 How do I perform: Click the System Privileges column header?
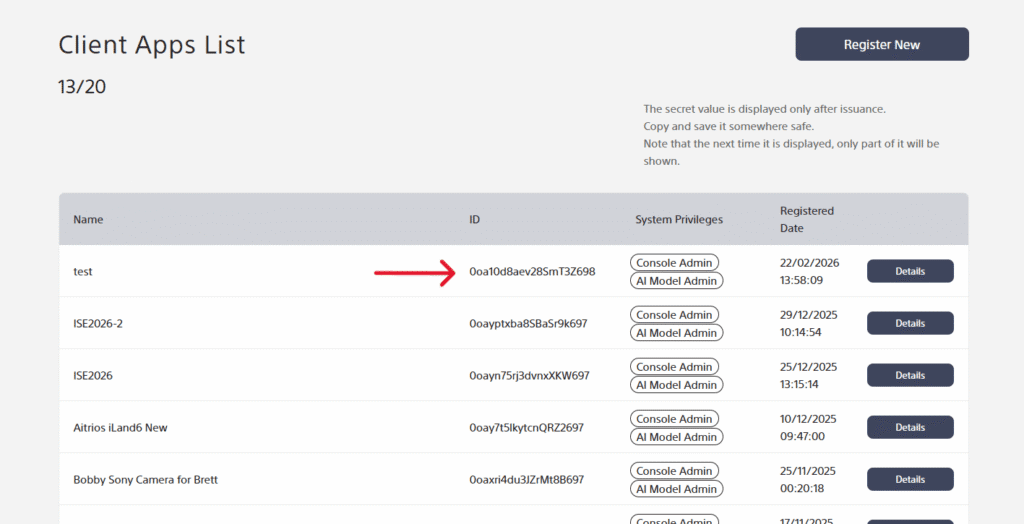pyautogui.click(x=678, y=219)
